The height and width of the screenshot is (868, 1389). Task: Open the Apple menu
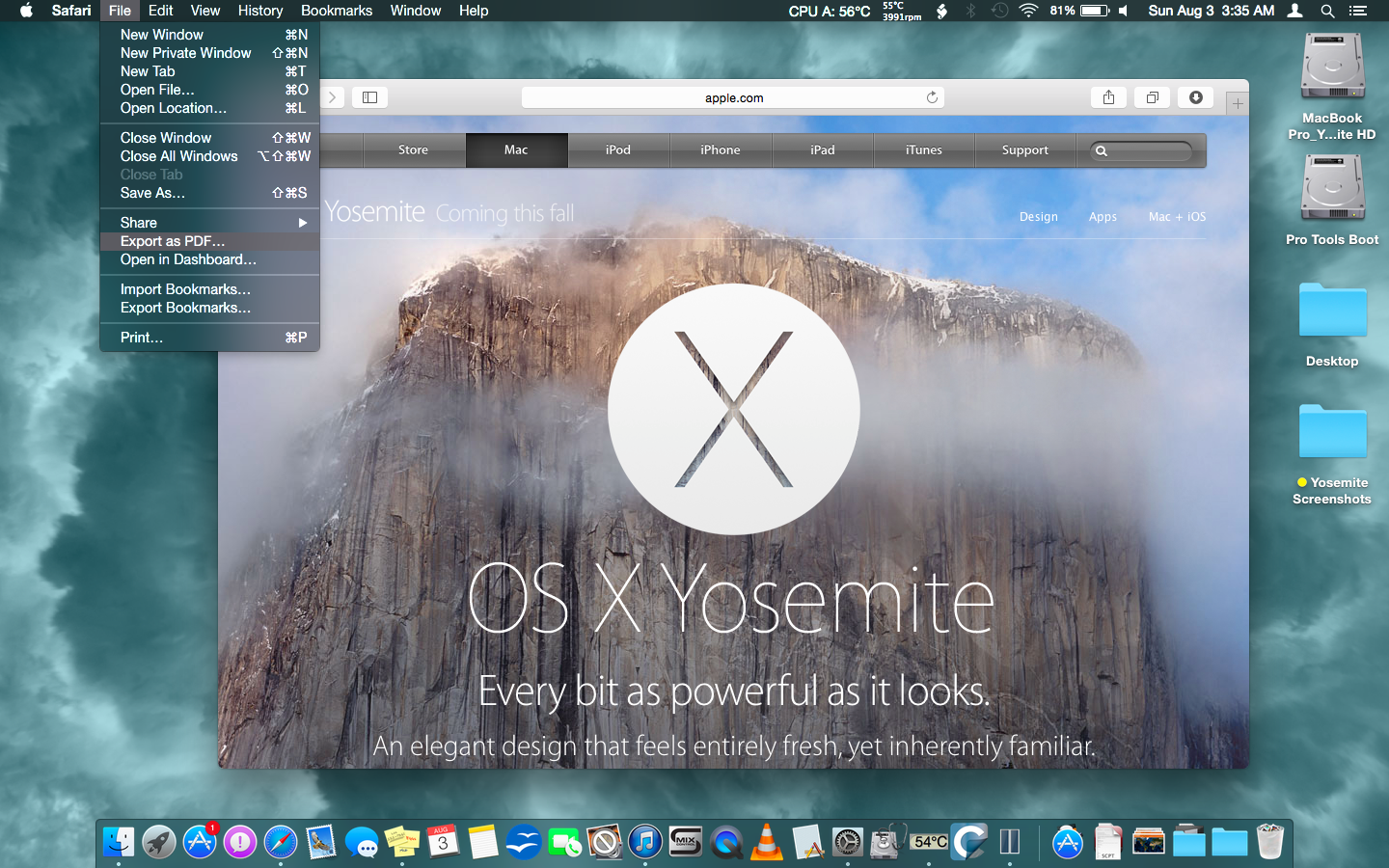[x=26, y=11]
